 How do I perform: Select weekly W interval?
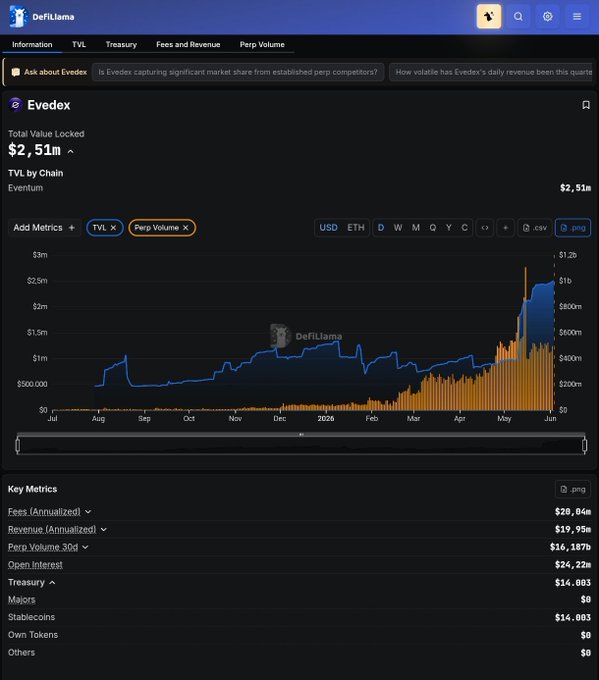tap(398, 228)
